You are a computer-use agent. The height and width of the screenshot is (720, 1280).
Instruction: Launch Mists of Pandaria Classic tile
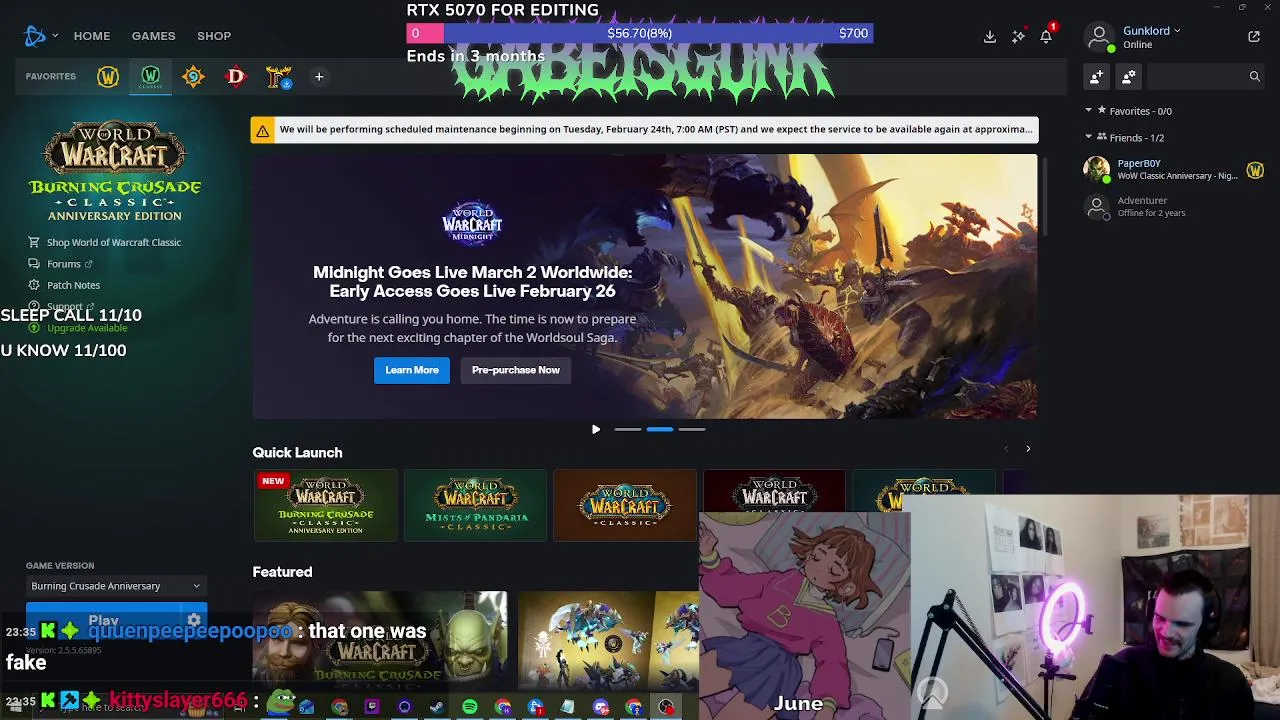coord(476,506)
